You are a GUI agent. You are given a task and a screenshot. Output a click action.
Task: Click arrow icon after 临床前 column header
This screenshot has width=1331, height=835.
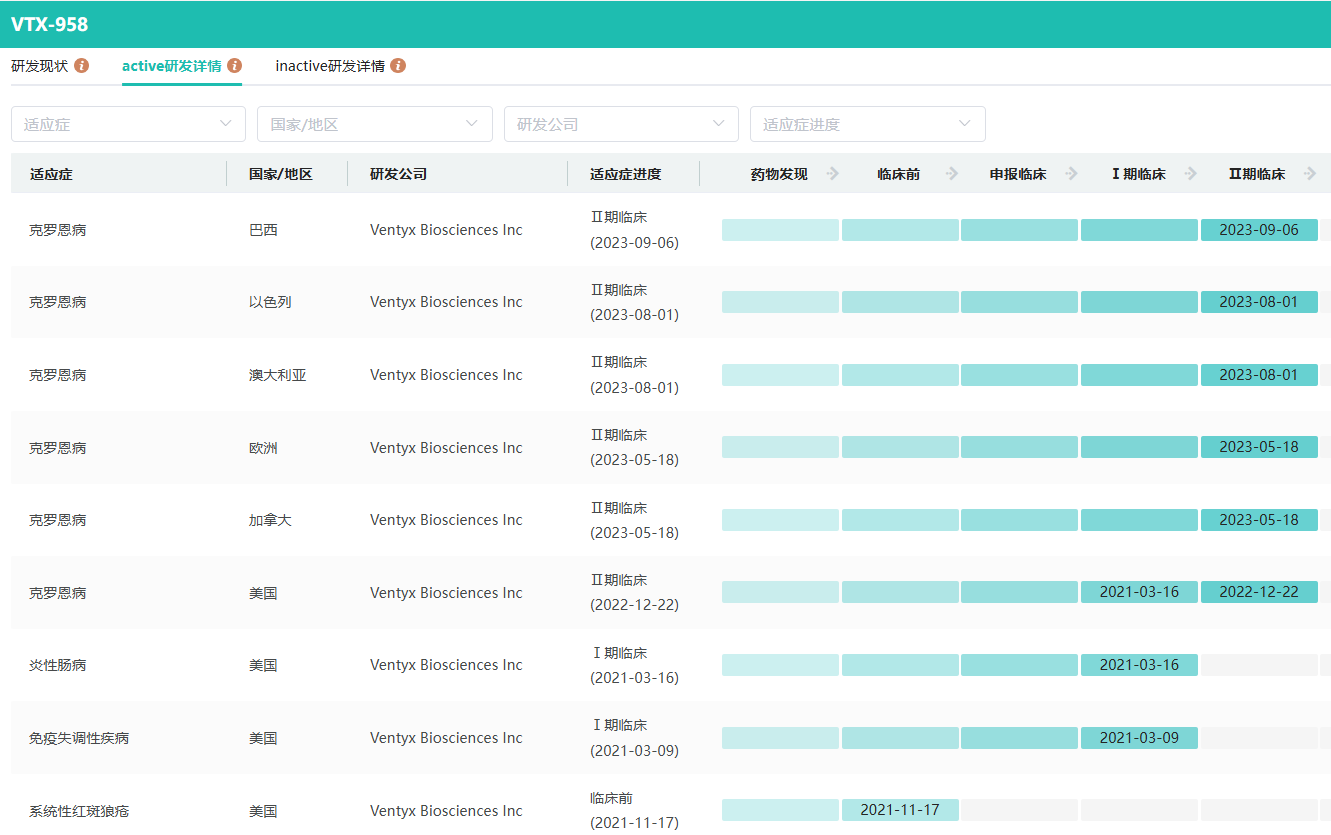pyautogui.click(x=951, y=174)
